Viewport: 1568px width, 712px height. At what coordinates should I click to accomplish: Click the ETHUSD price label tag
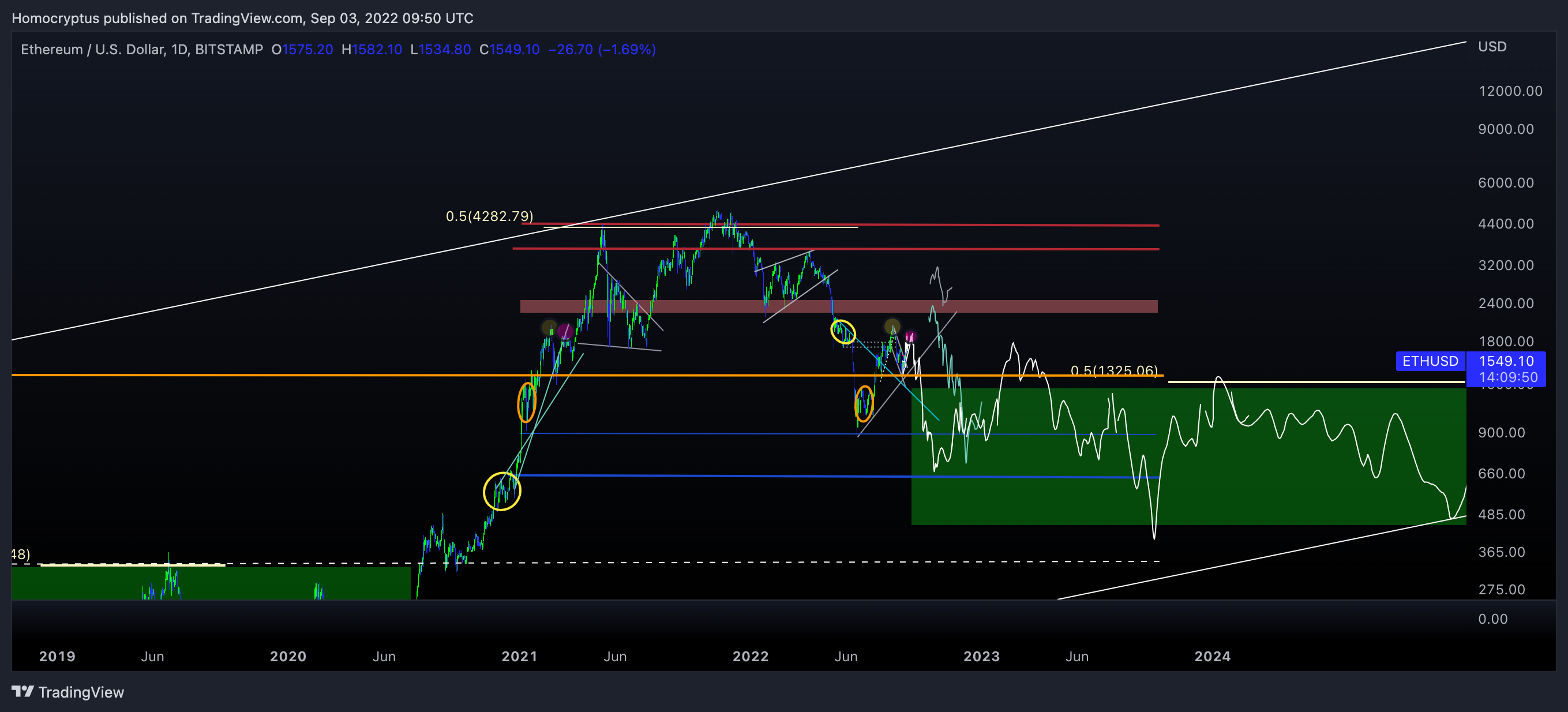(1430, 361)
